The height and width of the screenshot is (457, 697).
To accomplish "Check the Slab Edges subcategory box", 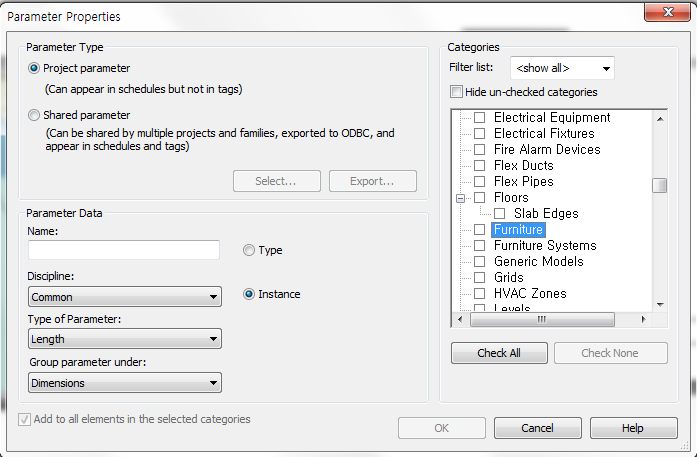I will 500,214.
